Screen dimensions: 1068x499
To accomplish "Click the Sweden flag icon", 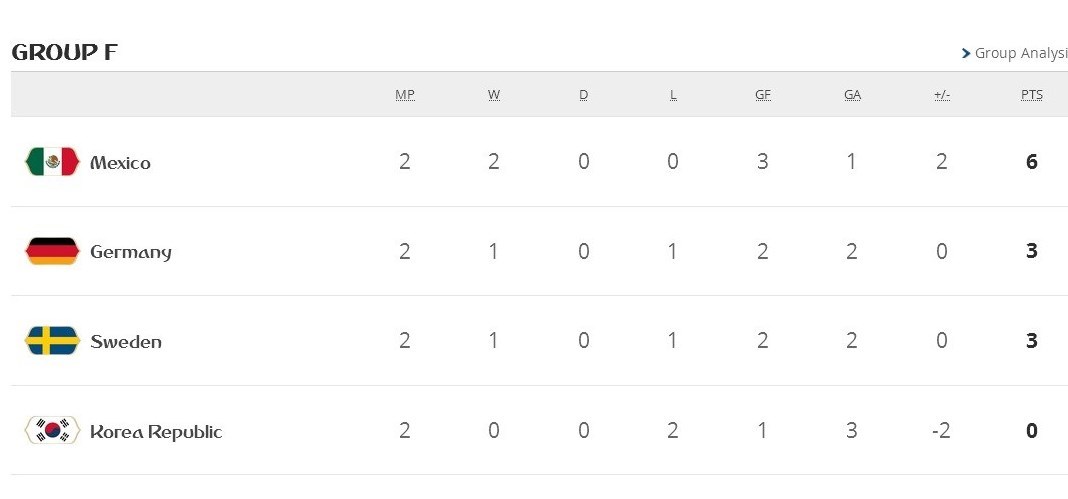I will tap(52, 342).
